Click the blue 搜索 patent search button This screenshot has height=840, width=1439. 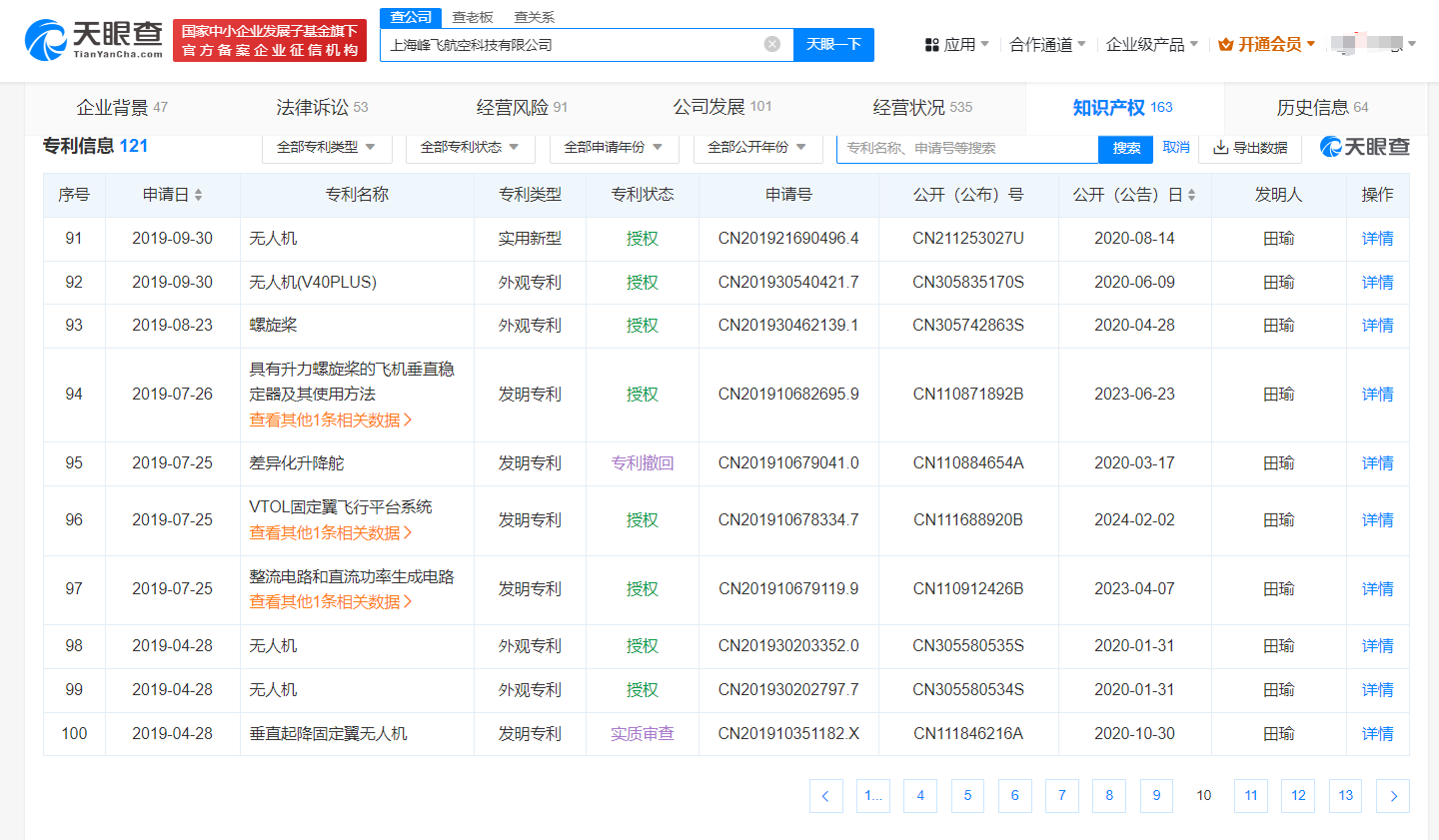(x=1126, y=148)
